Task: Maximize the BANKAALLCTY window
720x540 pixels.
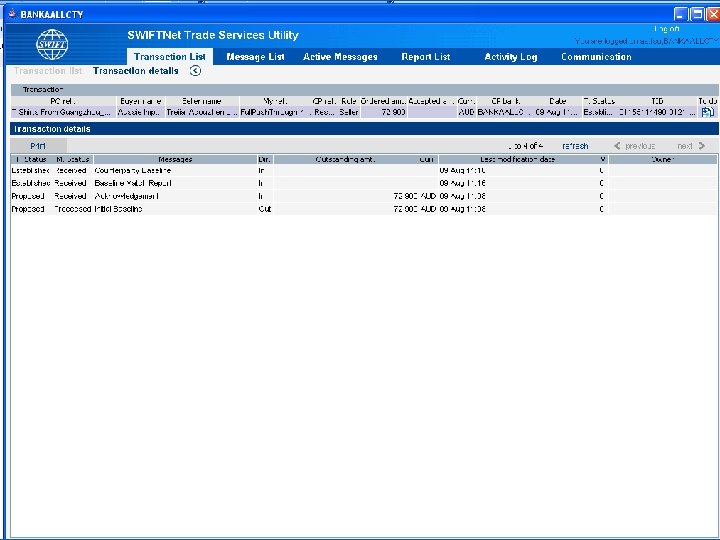Action: 698,14
